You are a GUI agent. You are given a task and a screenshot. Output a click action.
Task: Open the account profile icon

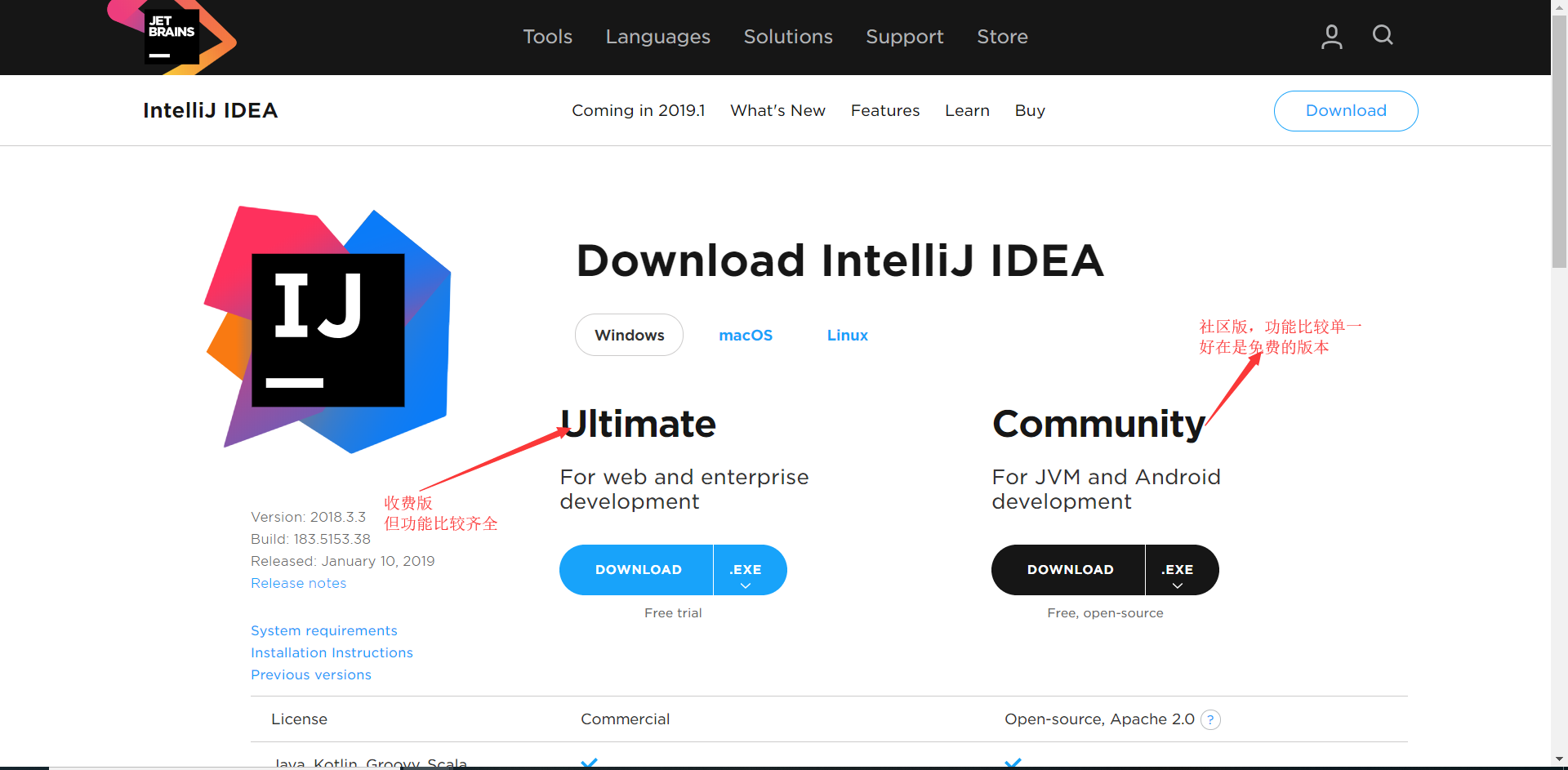(x=1332, y=36)
